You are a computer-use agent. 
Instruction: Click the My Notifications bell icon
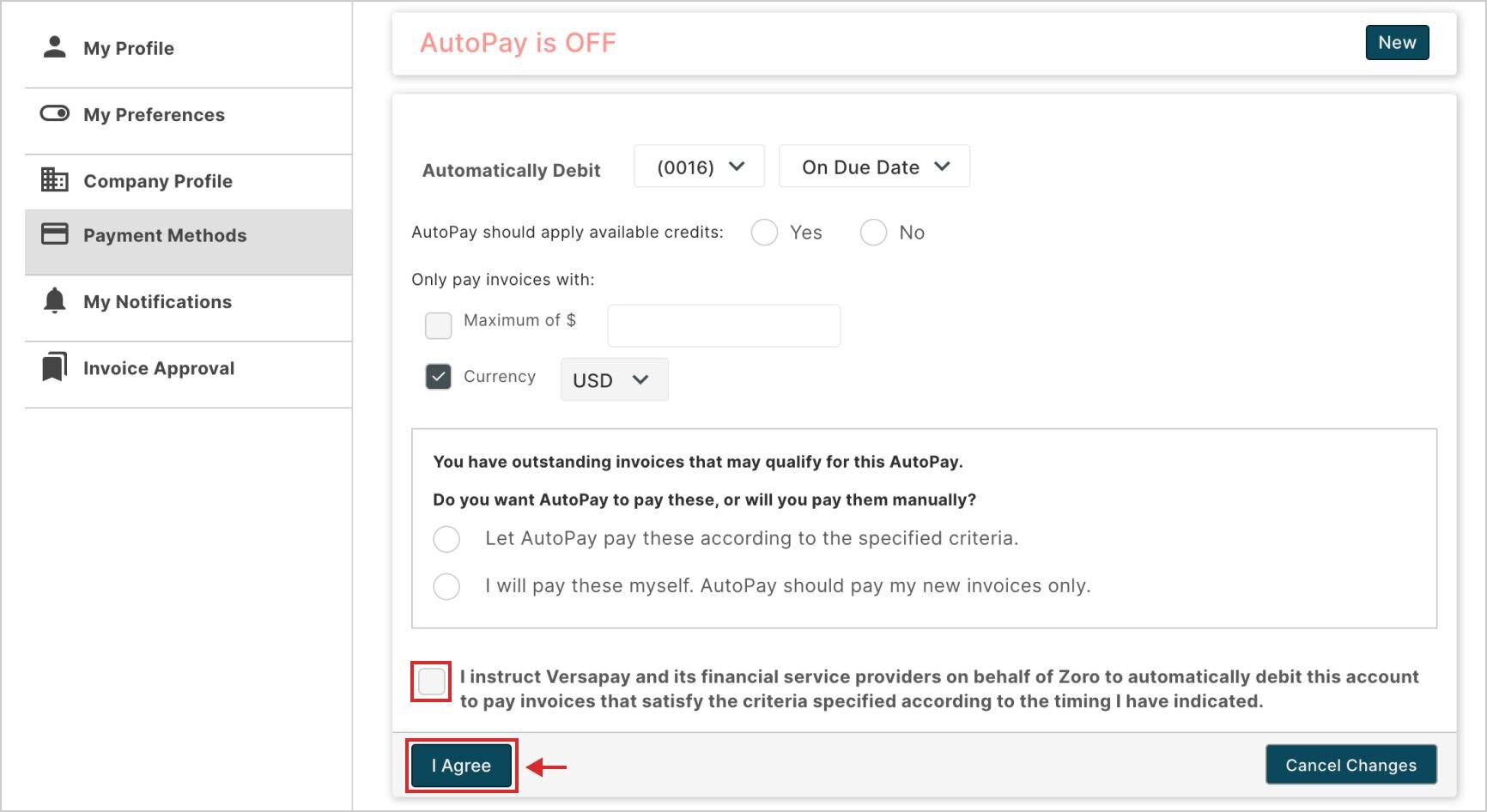point(54,301)
